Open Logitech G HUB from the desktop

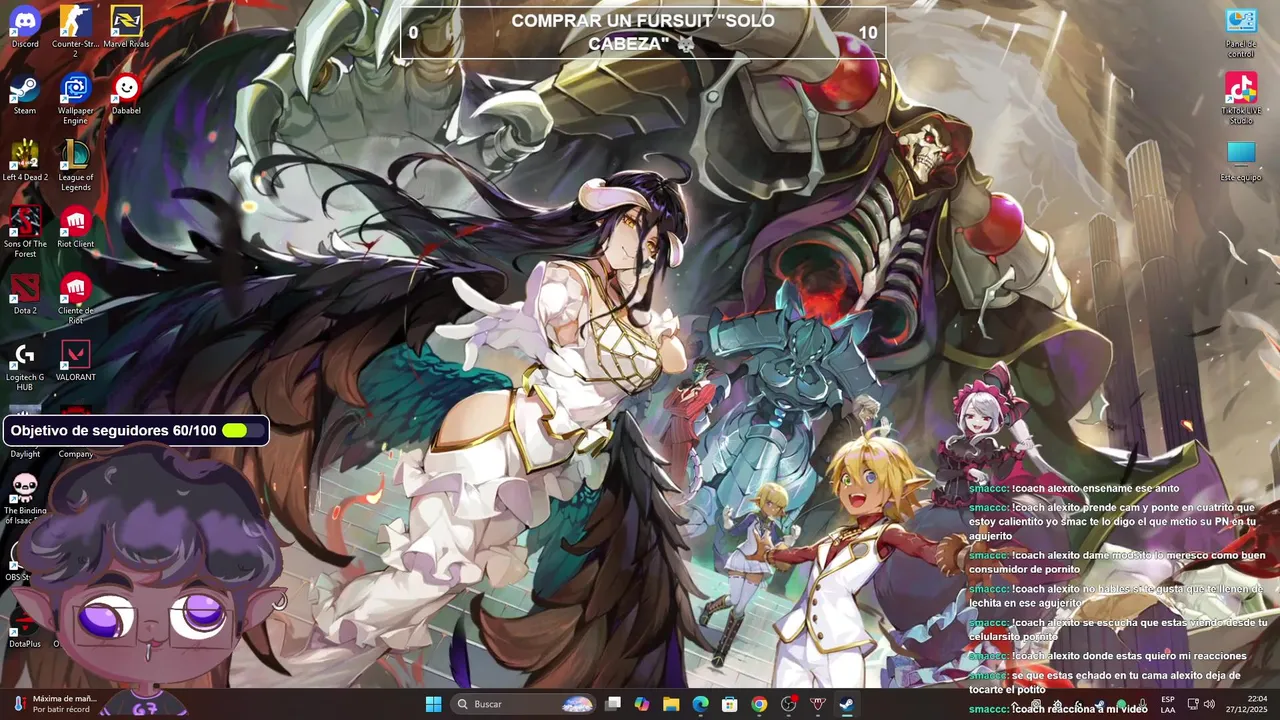pos(25,366)
